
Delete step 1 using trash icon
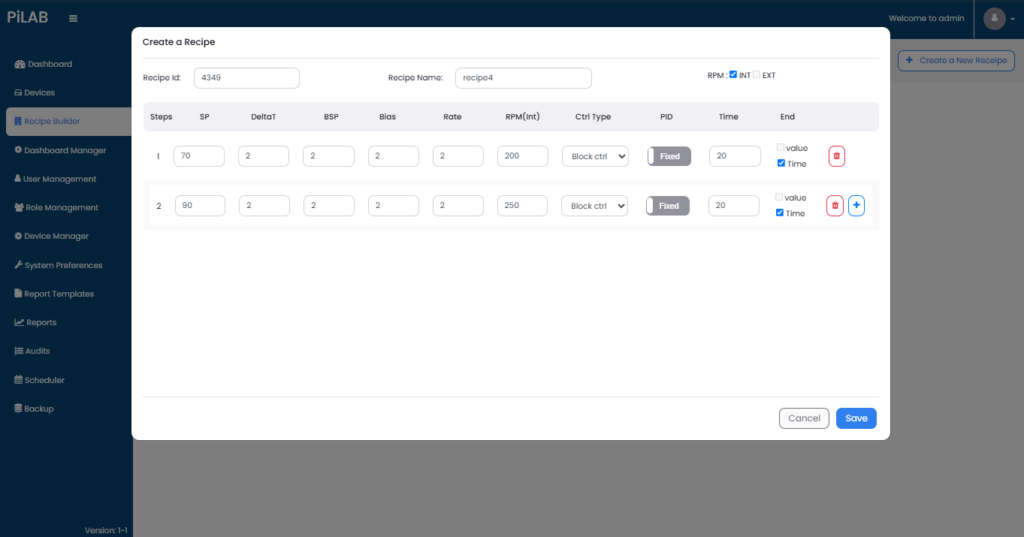tap(837, 156)
